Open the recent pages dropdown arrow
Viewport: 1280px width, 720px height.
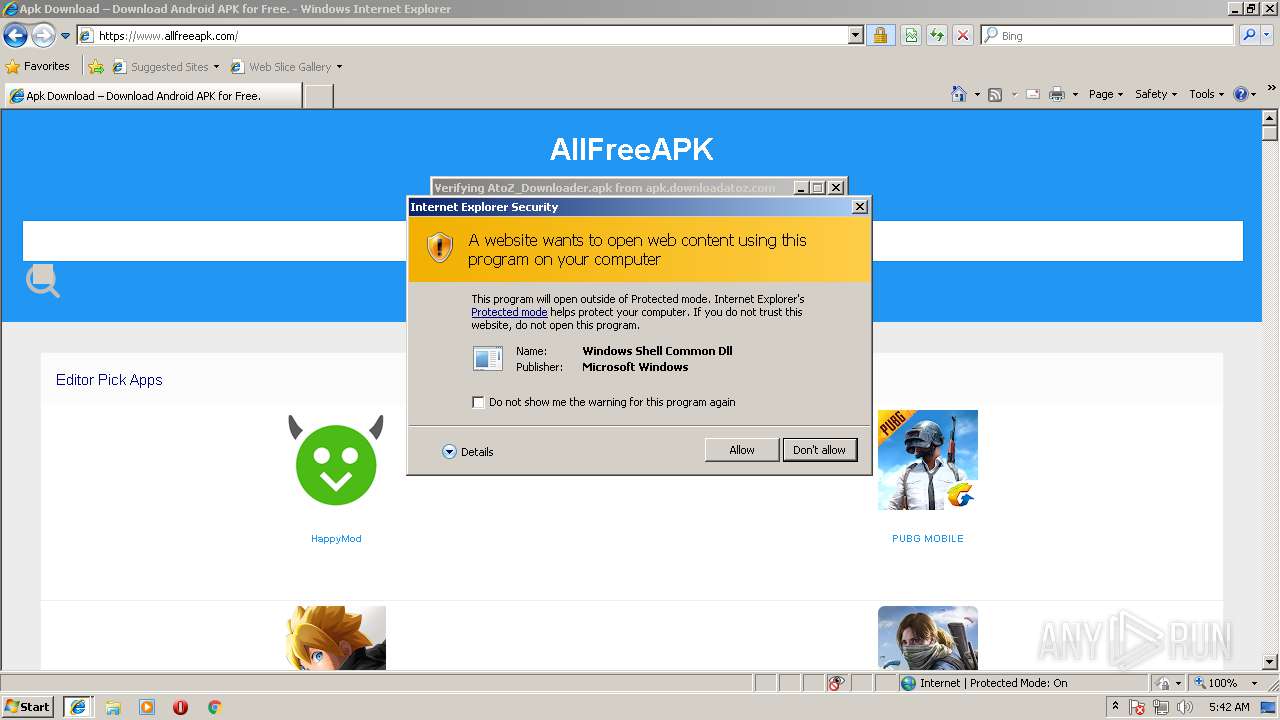(x=65, y=36)
